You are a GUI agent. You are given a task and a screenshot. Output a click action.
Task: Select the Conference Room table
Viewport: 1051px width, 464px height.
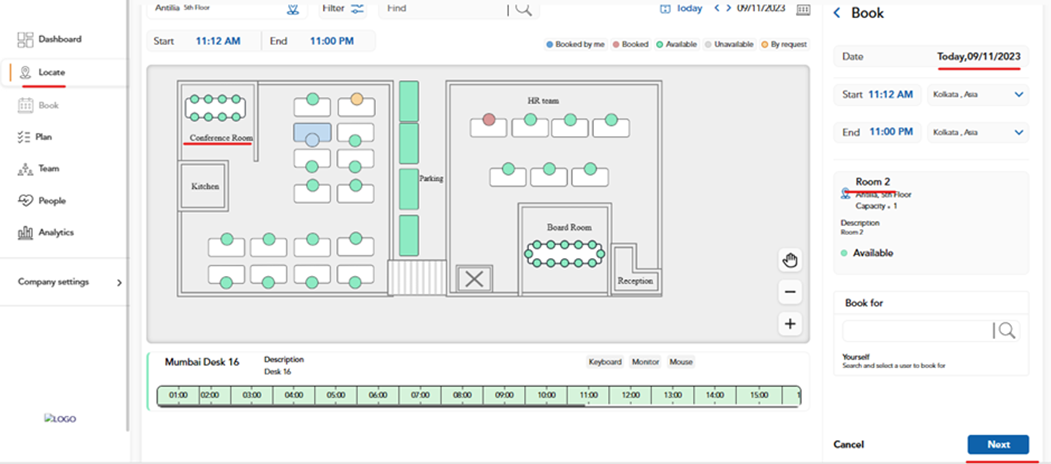coord(215,108)
